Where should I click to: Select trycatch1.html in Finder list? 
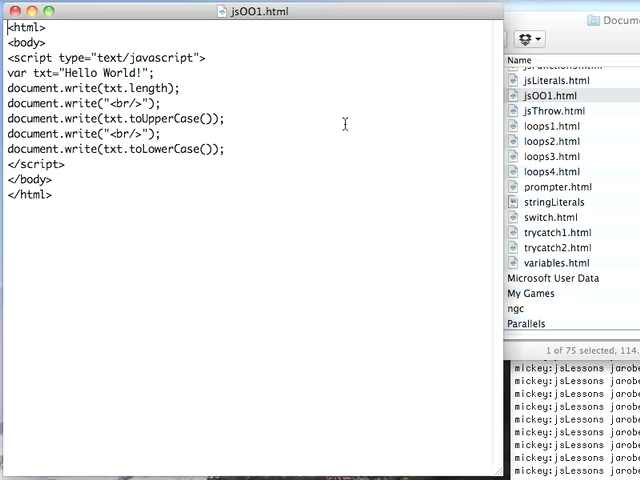558,233
